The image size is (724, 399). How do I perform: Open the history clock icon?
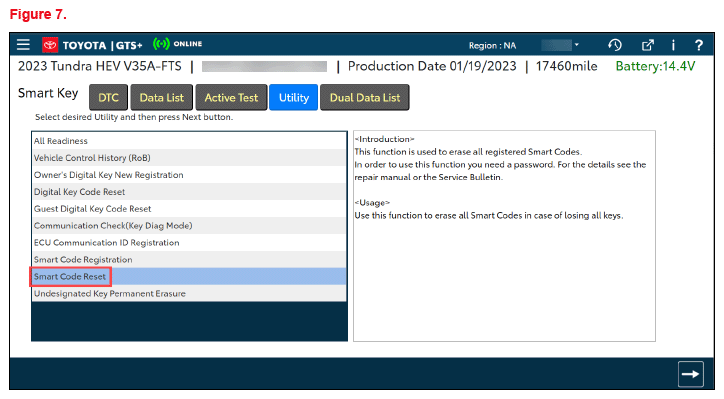pos(615,45)
